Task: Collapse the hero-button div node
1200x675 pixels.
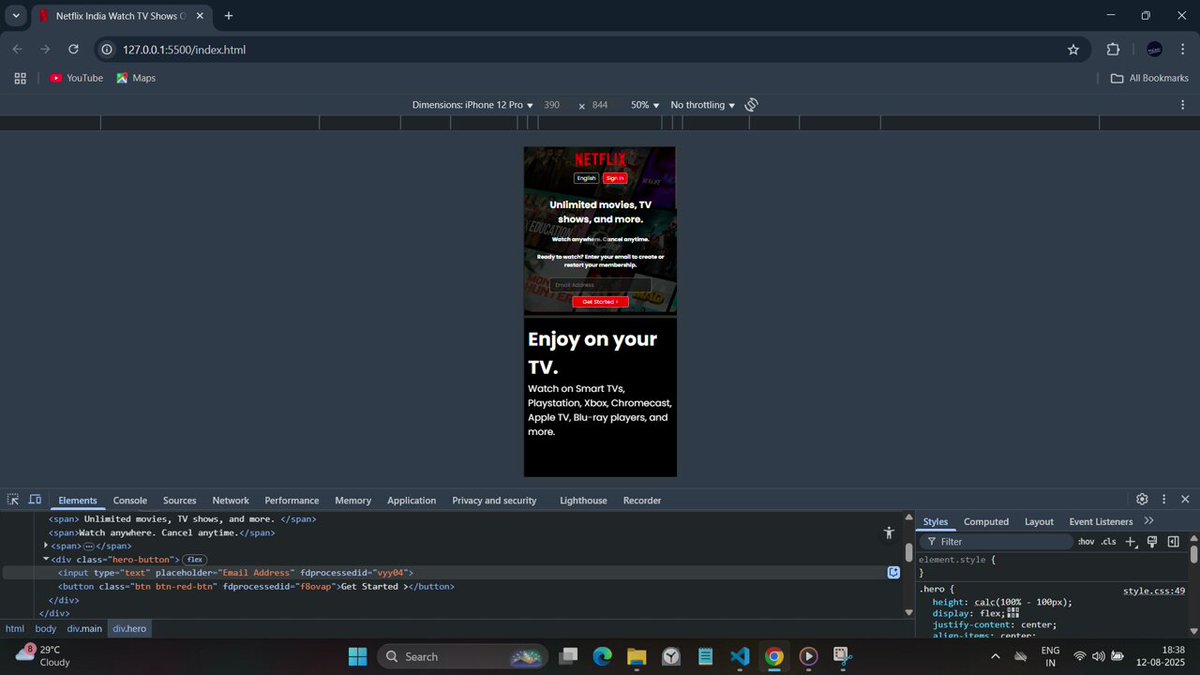Action: tap(46, 559)
